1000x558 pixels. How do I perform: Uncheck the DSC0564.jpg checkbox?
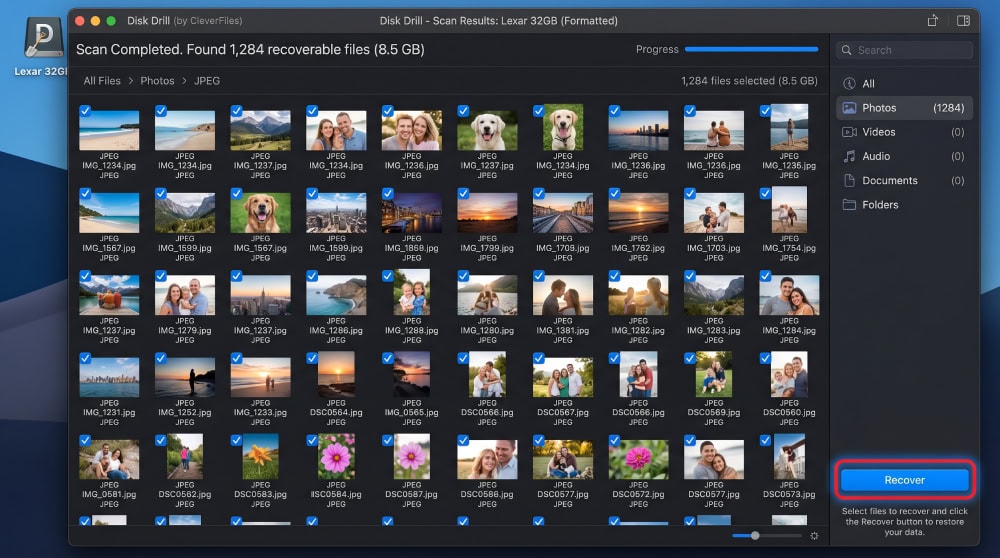click(x=312, y=358)
